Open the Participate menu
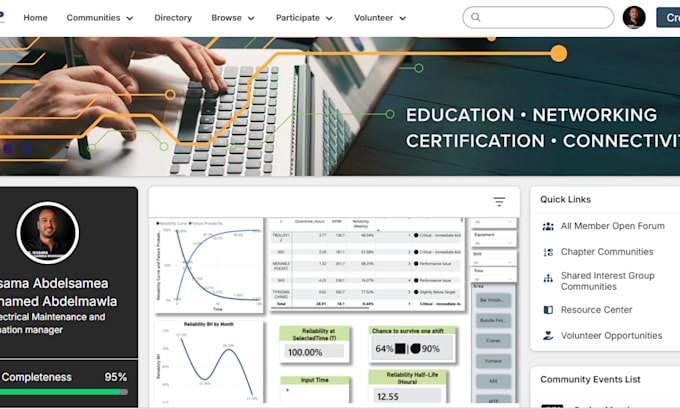680x409 pixels. (298, 18)
